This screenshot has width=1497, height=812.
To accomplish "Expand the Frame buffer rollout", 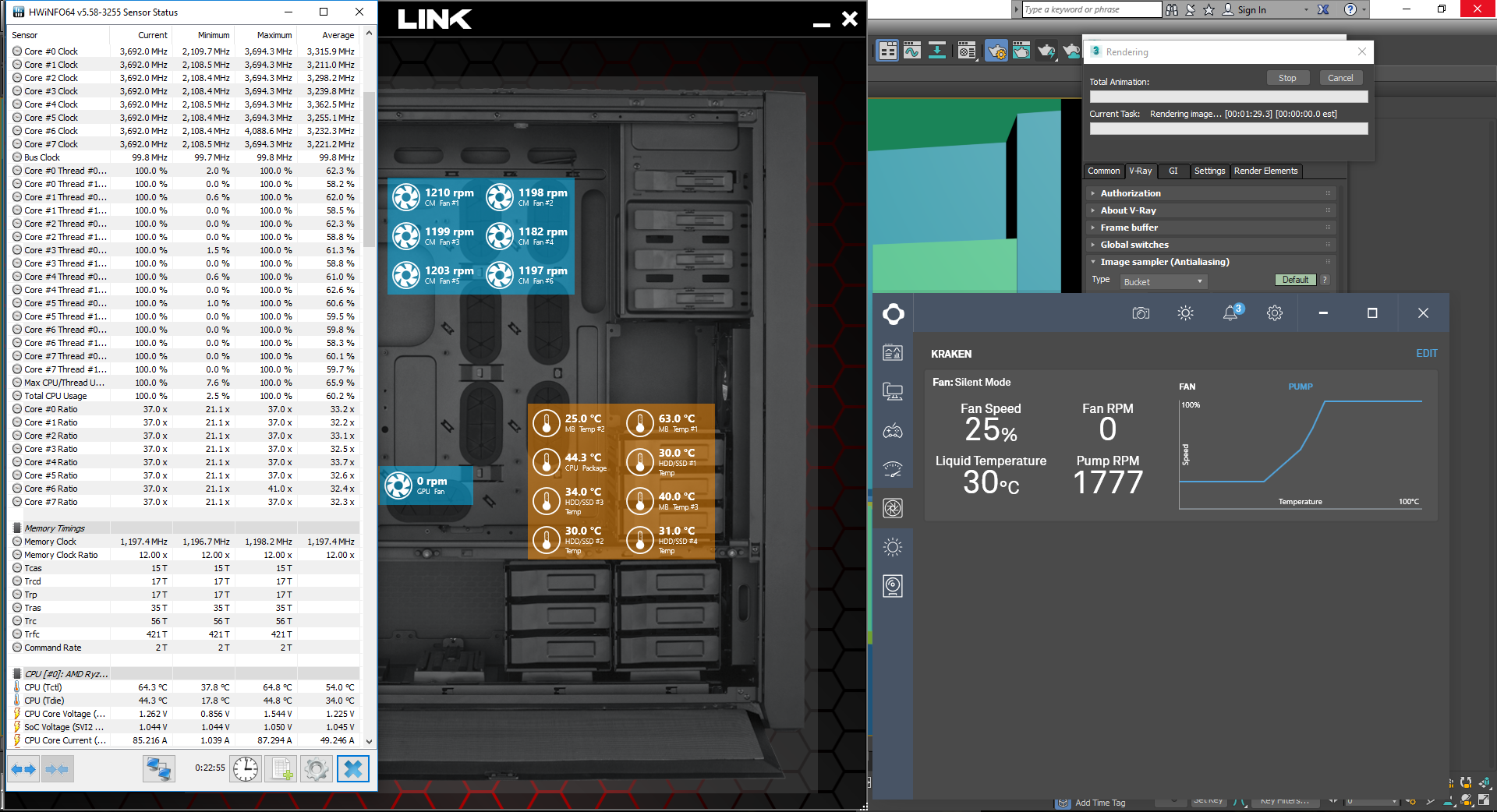I will (1210, 228).
